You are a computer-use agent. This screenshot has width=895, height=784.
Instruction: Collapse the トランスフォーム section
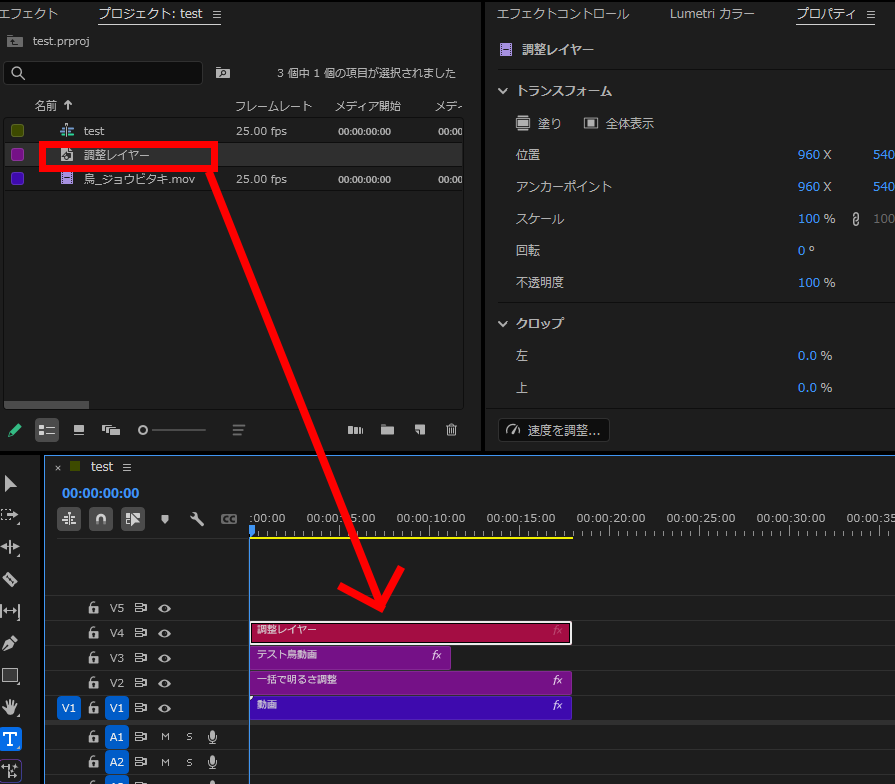(503, 91)
